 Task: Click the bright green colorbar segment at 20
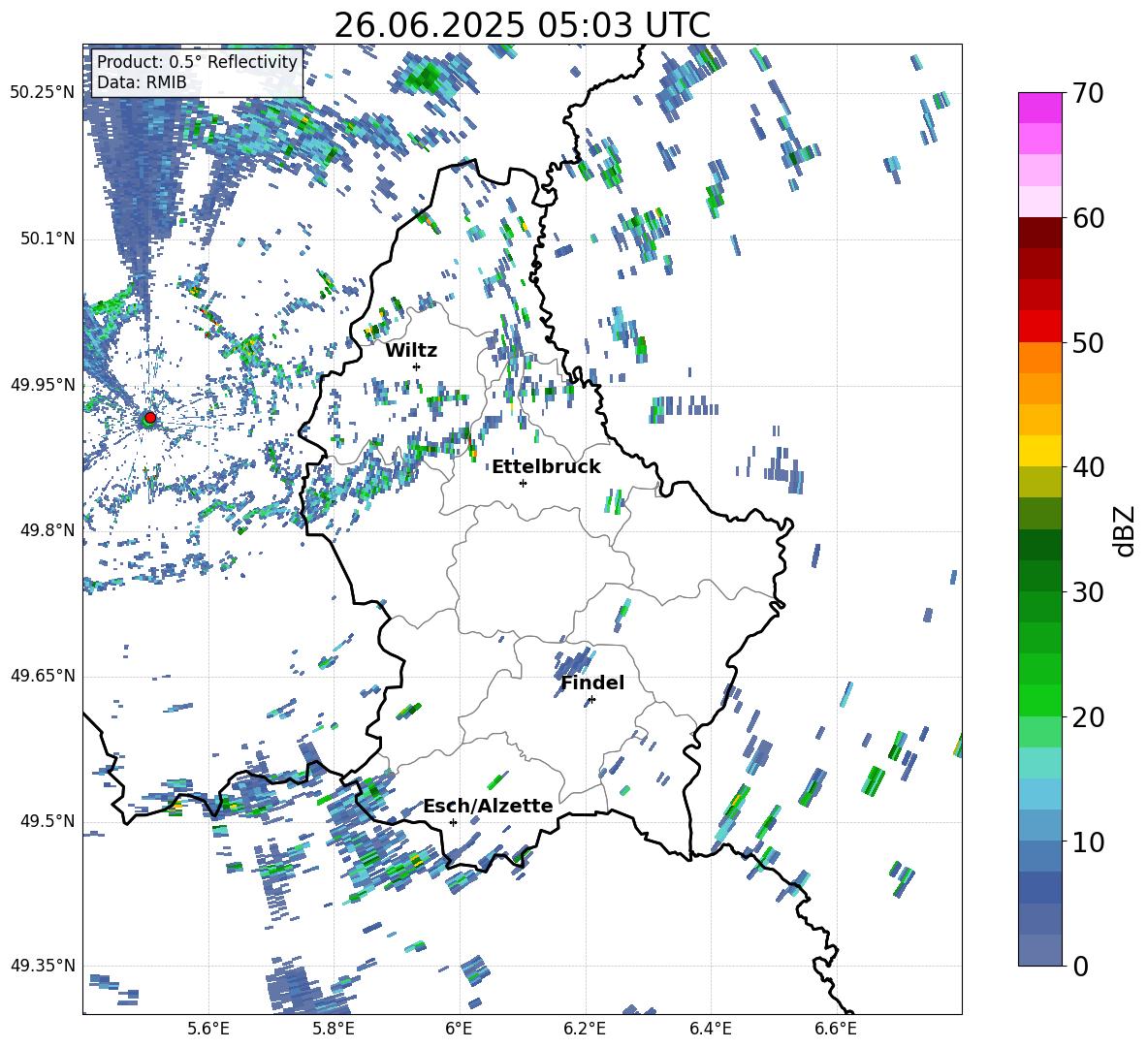coord(1039,700)
